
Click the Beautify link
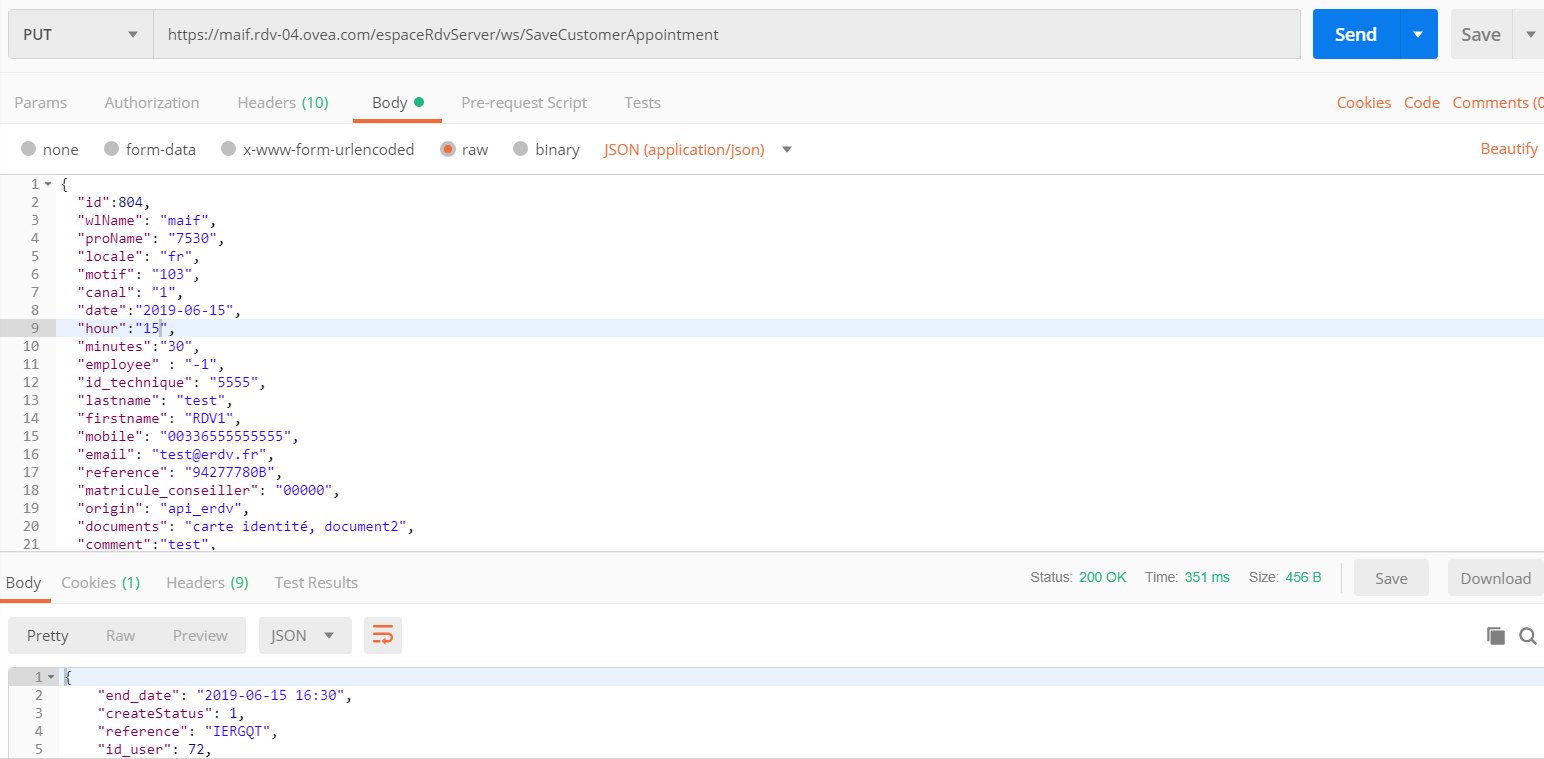1509,149
